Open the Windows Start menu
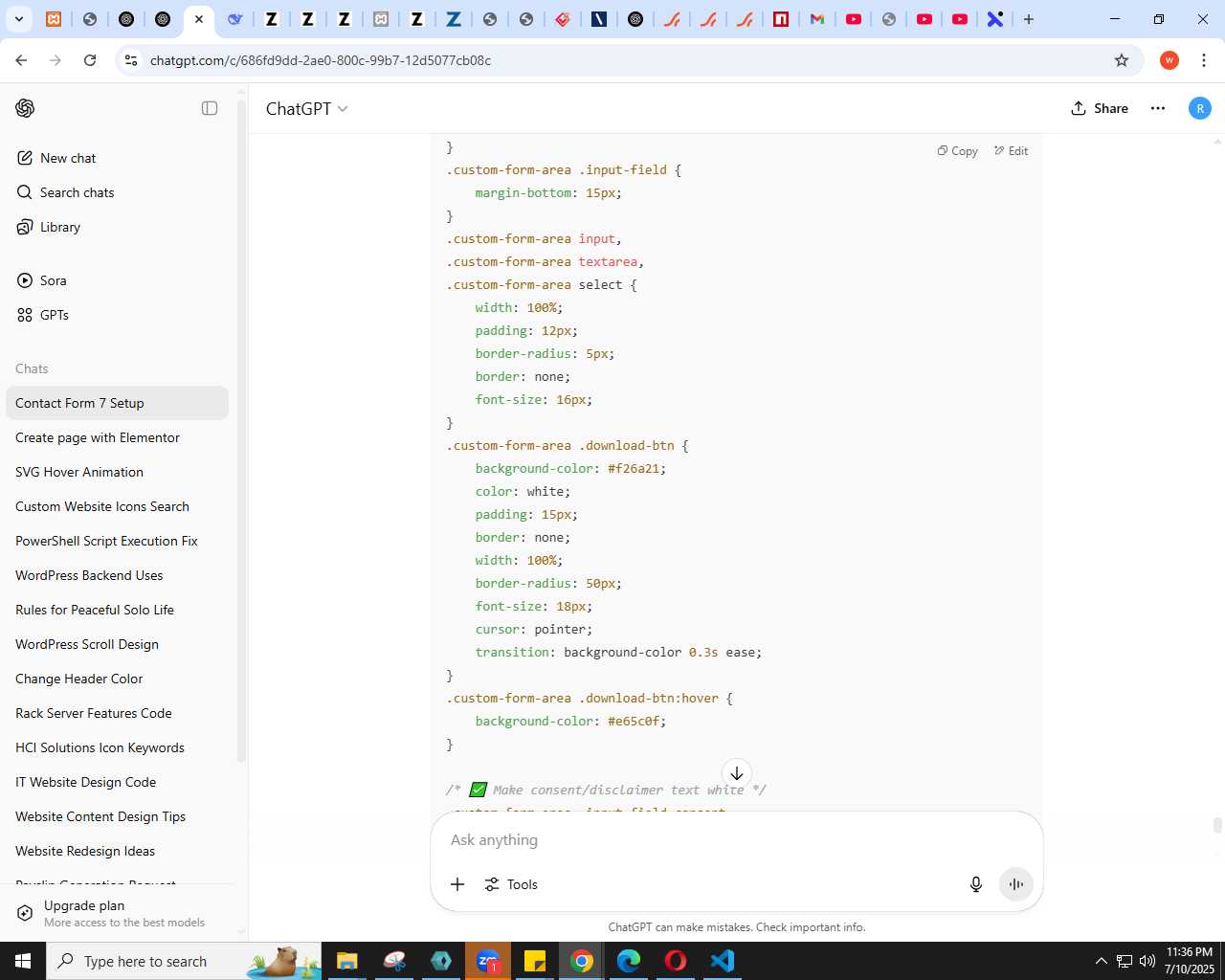This screenshot has height=980, width=1225. [x=23, y=961]
